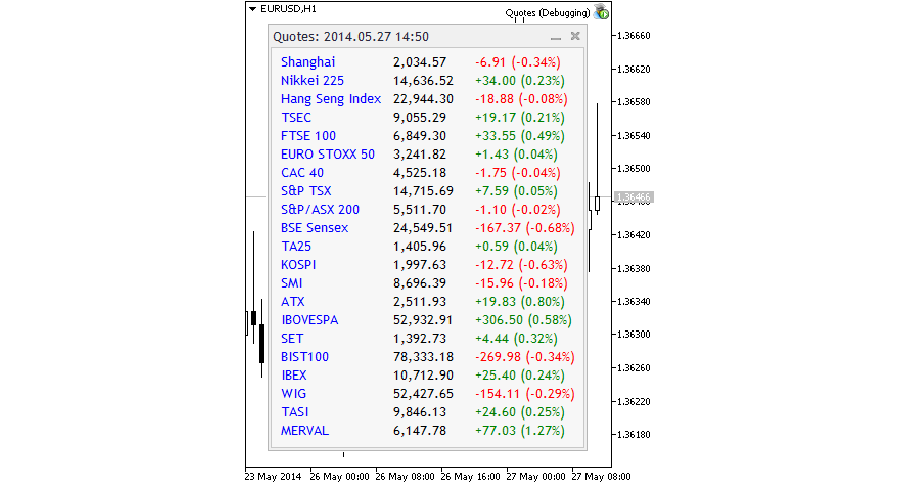Minimize the Quotes panel
Image resolution: width=920 pixels, height=485 pixels.
[556, 37]
